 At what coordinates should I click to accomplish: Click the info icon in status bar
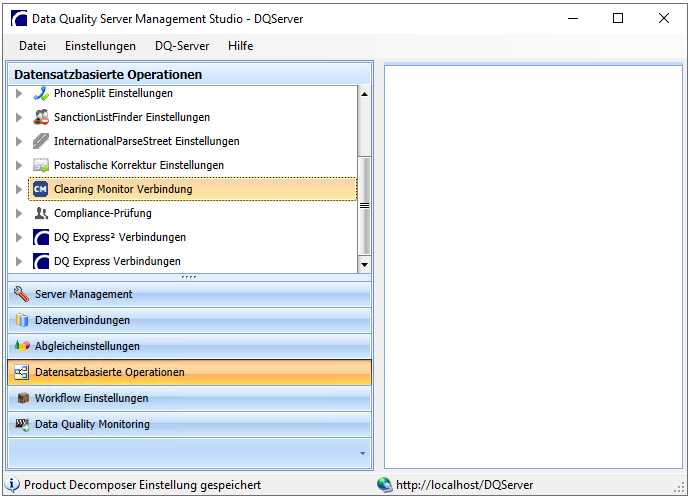tap(12, 485)
